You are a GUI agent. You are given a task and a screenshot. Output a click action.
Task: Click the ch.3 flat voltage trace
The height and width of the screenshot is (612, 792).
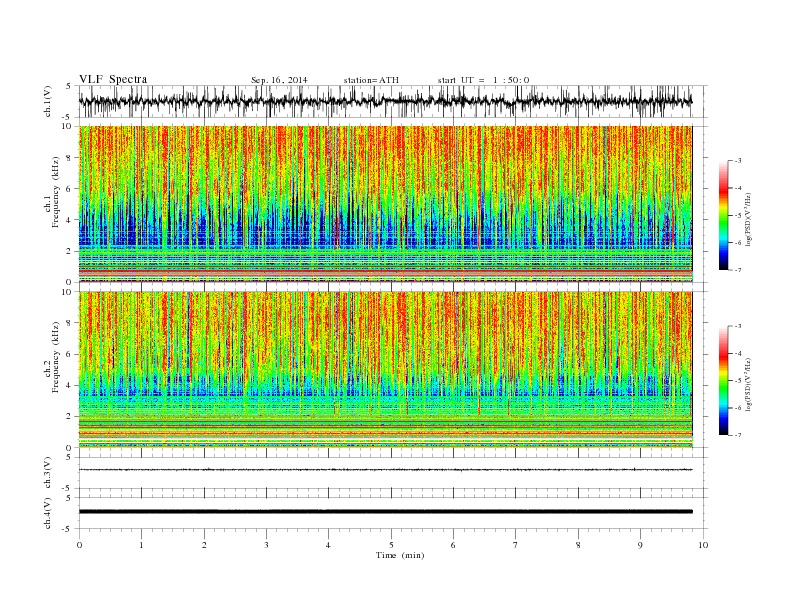coord(385,470)
